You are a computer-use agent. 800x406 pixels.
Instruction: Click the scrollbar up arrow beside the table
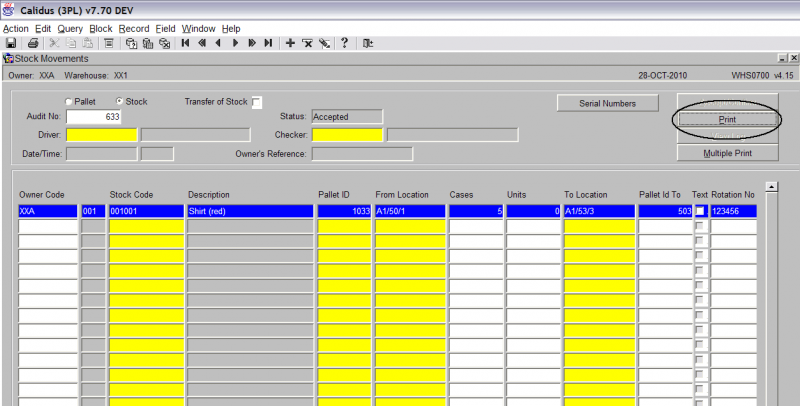[771, 187]
